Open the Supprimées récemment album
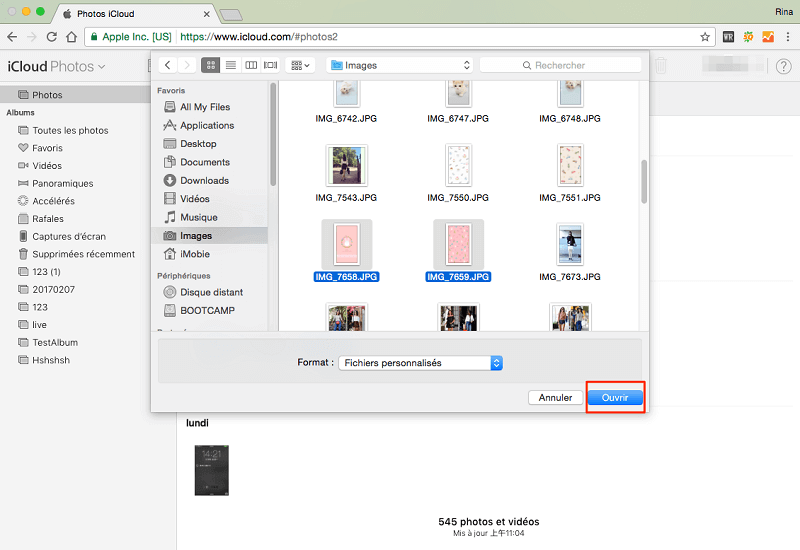 click(77, 254)
